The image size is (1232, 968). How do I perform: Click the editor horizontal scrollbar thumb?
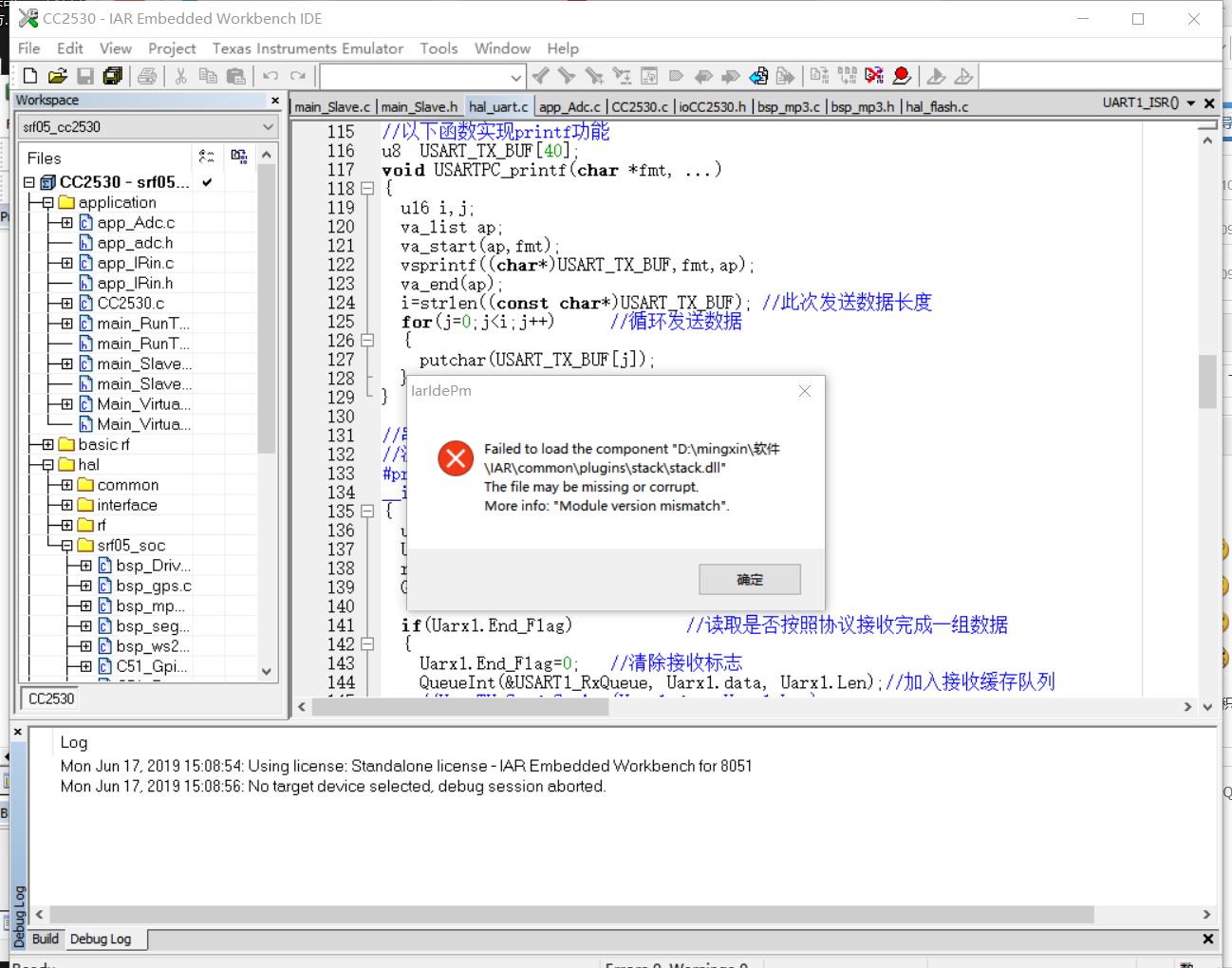(x=459, y=706)
